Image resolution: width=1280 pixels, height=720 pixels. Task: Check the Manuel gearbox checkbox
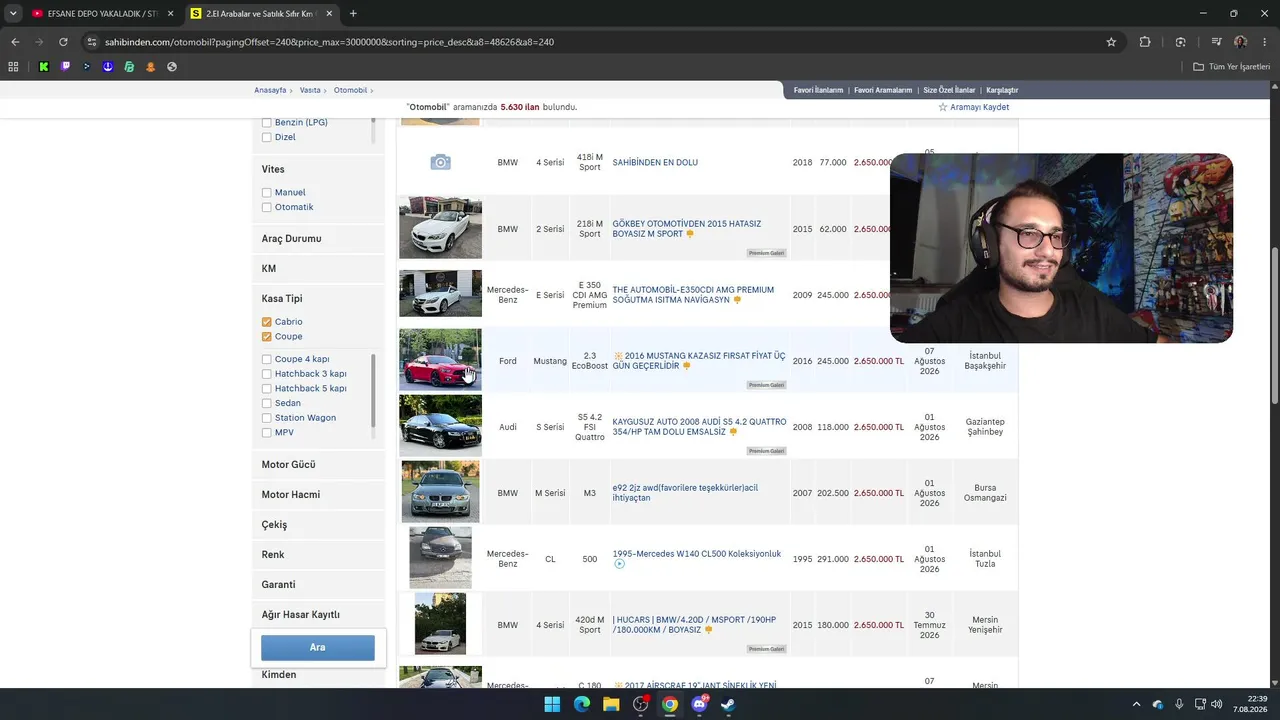click(267, 193)
